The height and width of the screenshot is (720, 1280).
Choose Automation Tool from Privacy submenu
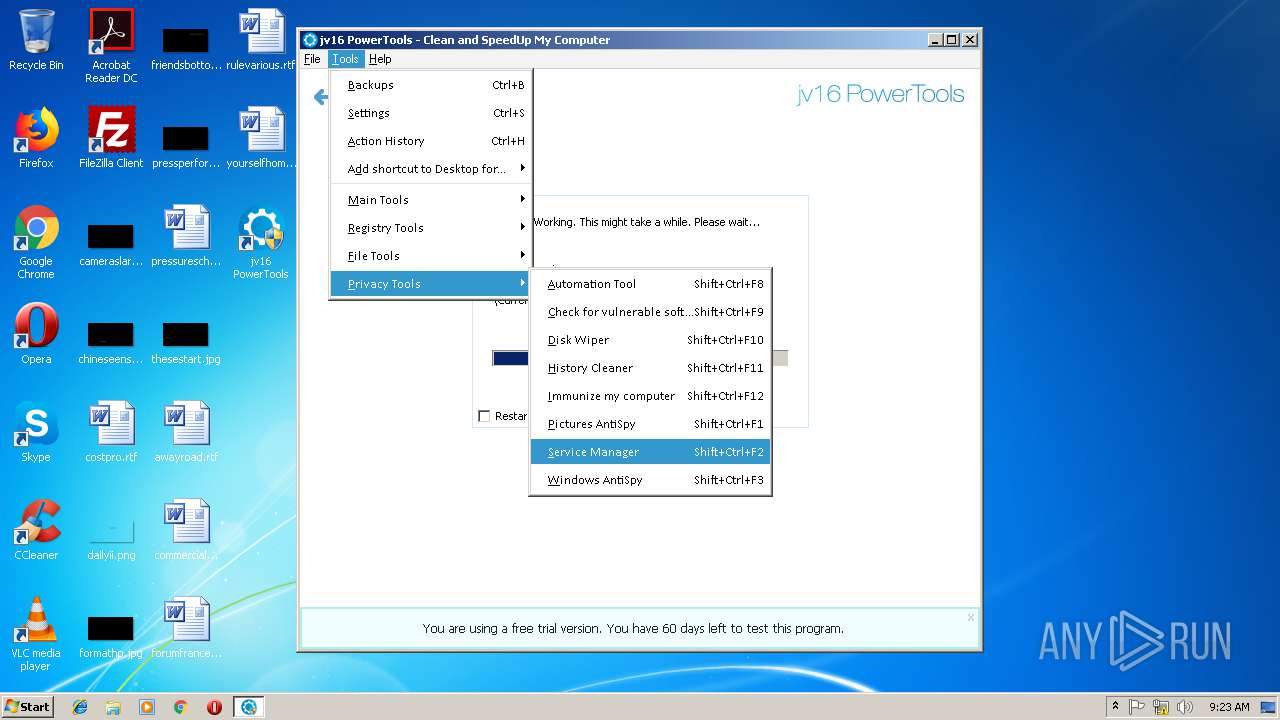click(650, 284)
